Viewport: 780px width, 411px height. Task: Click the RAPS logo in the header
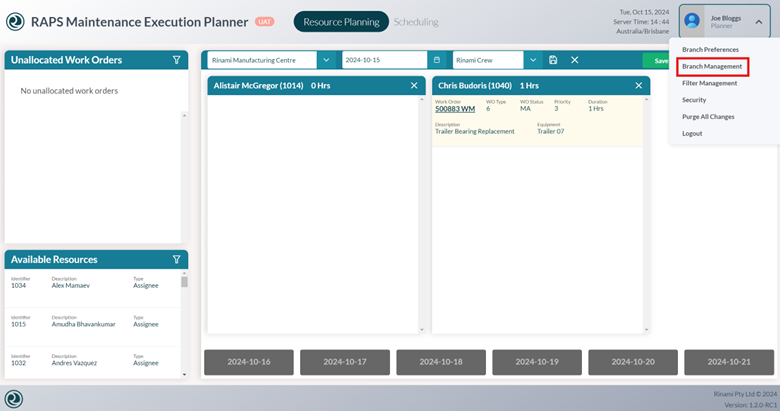(x=14, y=22)
